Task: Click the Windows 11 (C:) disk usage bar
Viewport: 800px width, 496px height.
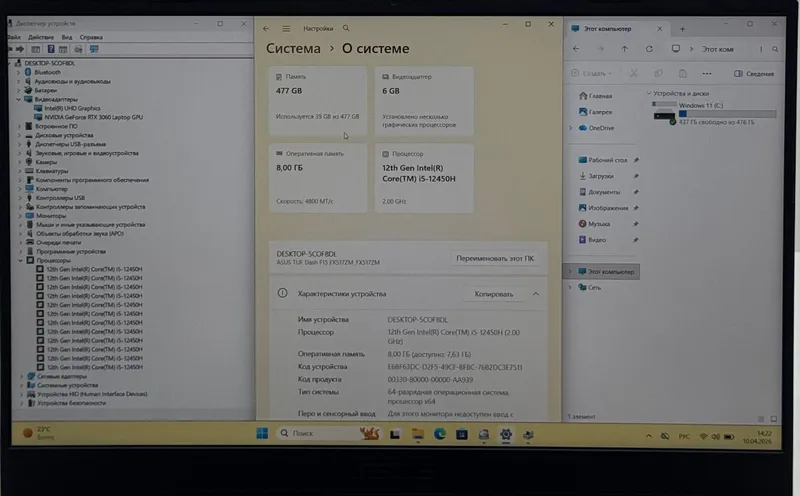Action: click(x=727, y=114)
